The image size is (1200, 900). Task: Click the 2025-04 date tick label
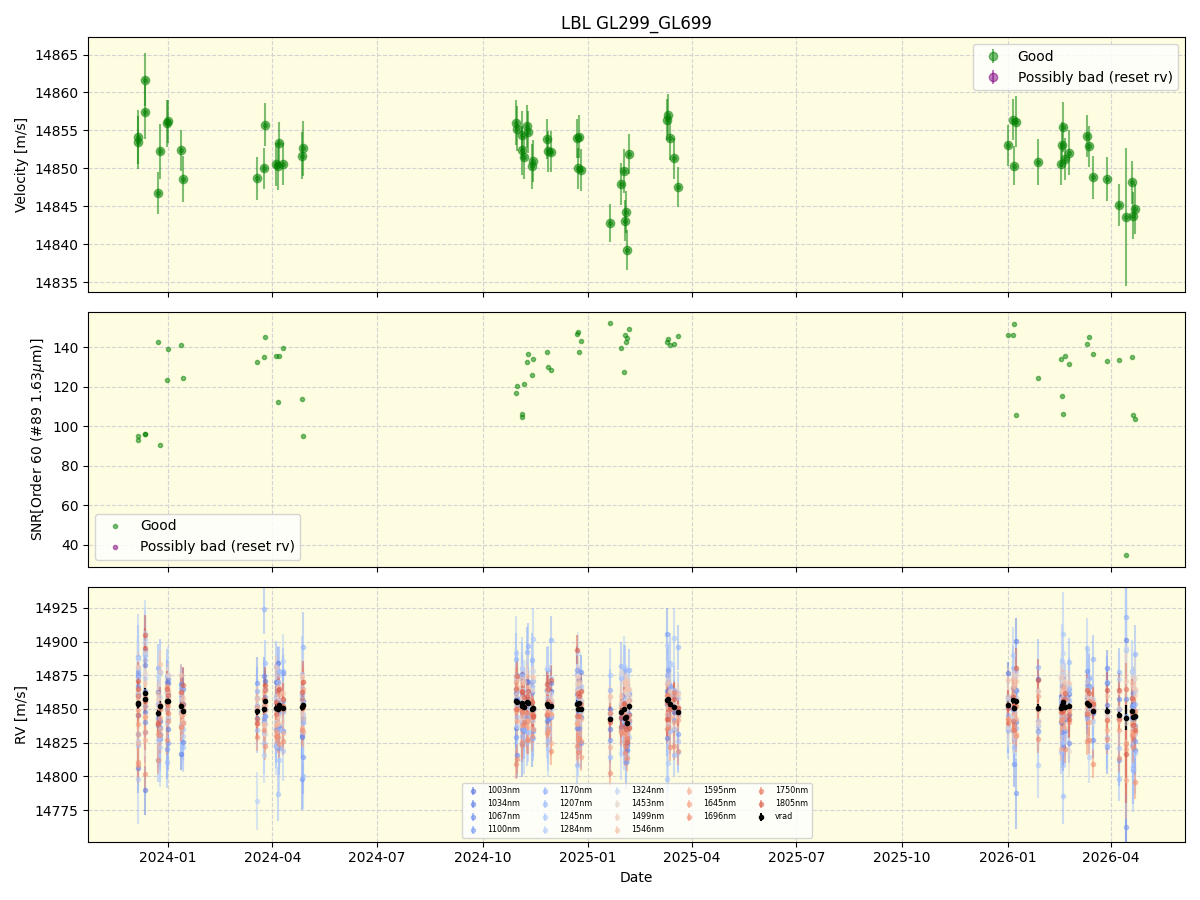(692, 857)
